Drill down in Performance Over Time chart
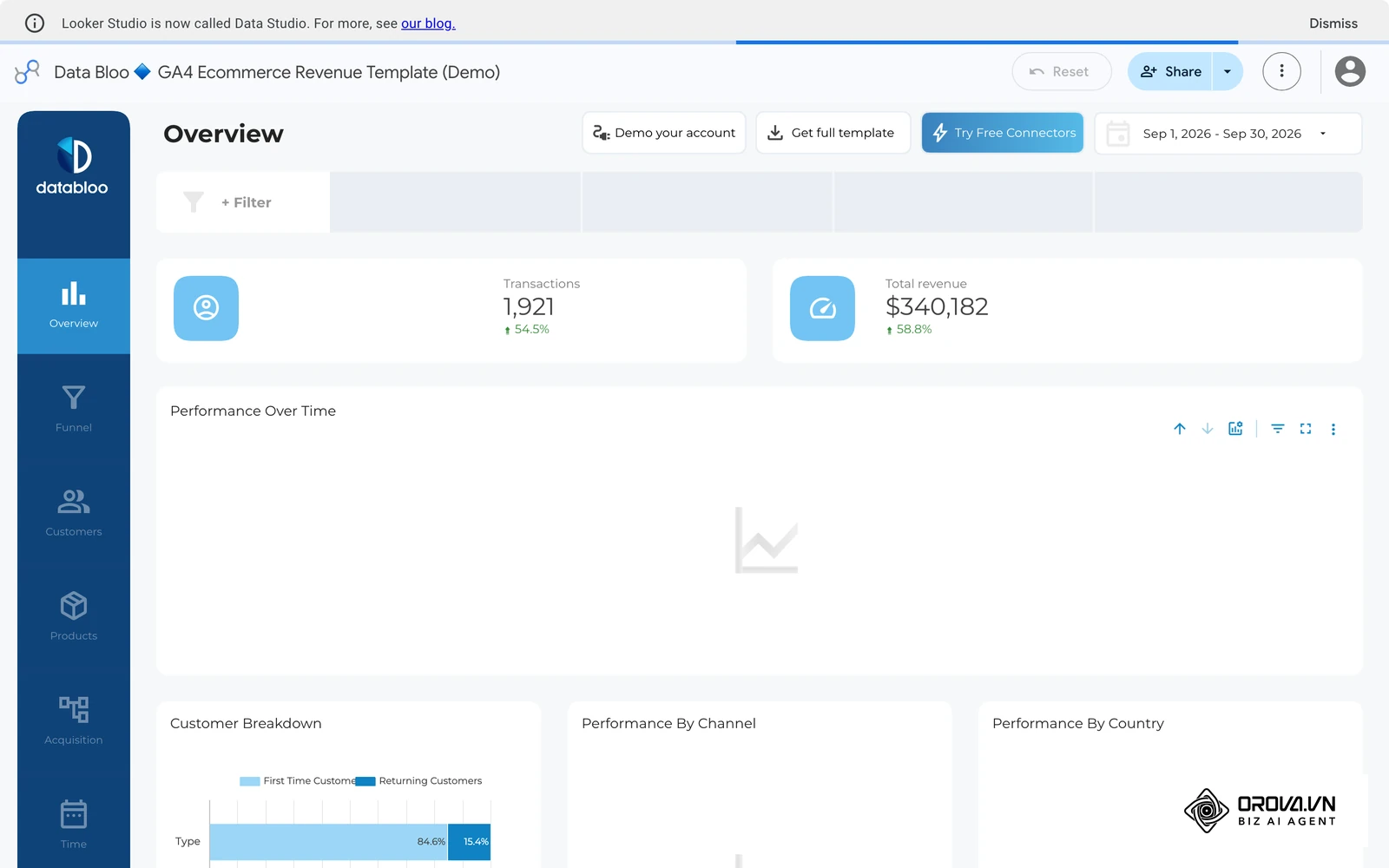The width and height of the screenshot is (1389, 868). click(1208, 429)
